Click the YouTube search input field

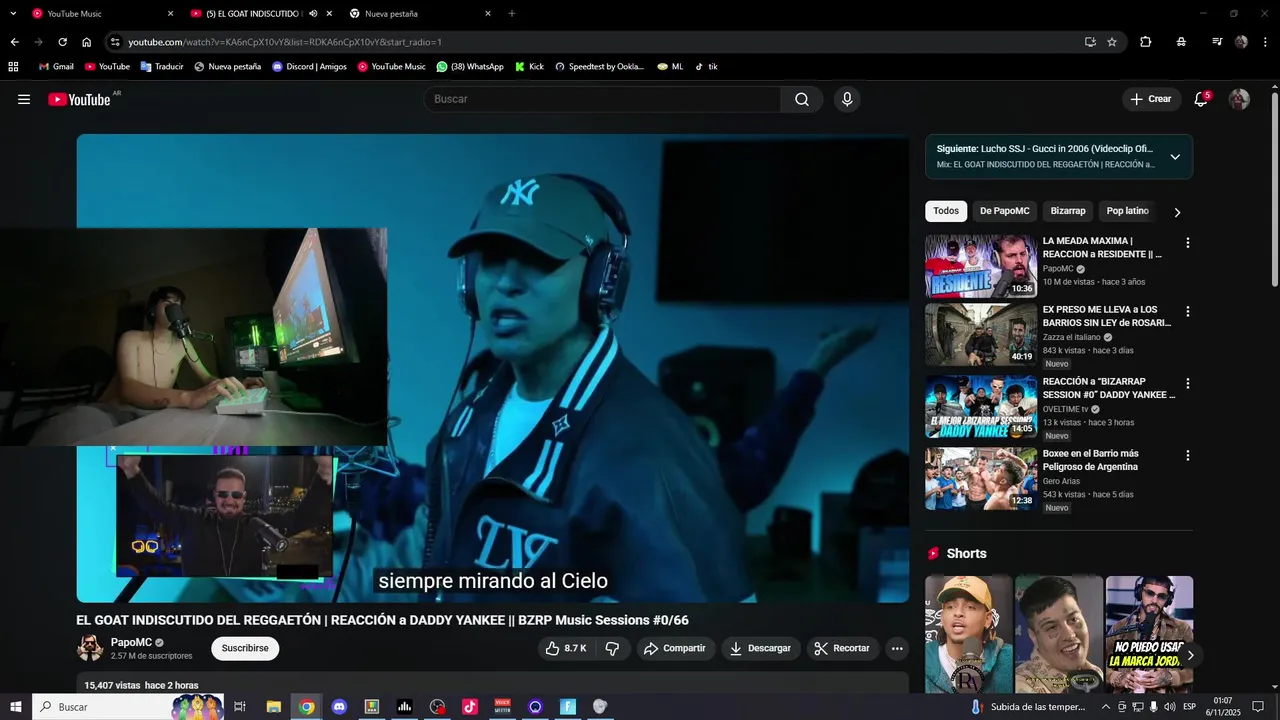pos(602,99)
